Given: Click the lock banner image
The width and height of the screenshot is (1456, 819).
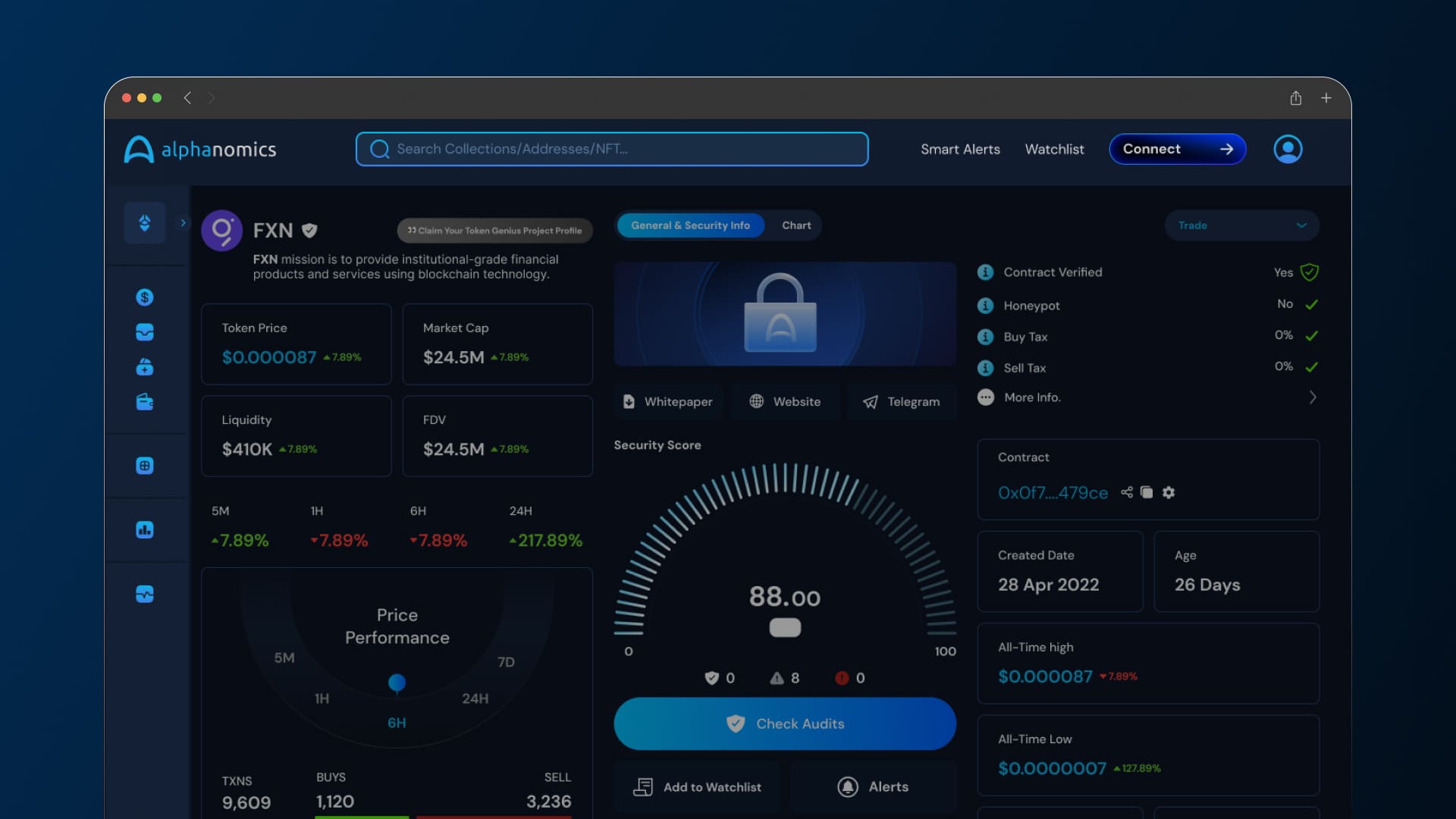Looking at the screenshot, I should point(785,314).
